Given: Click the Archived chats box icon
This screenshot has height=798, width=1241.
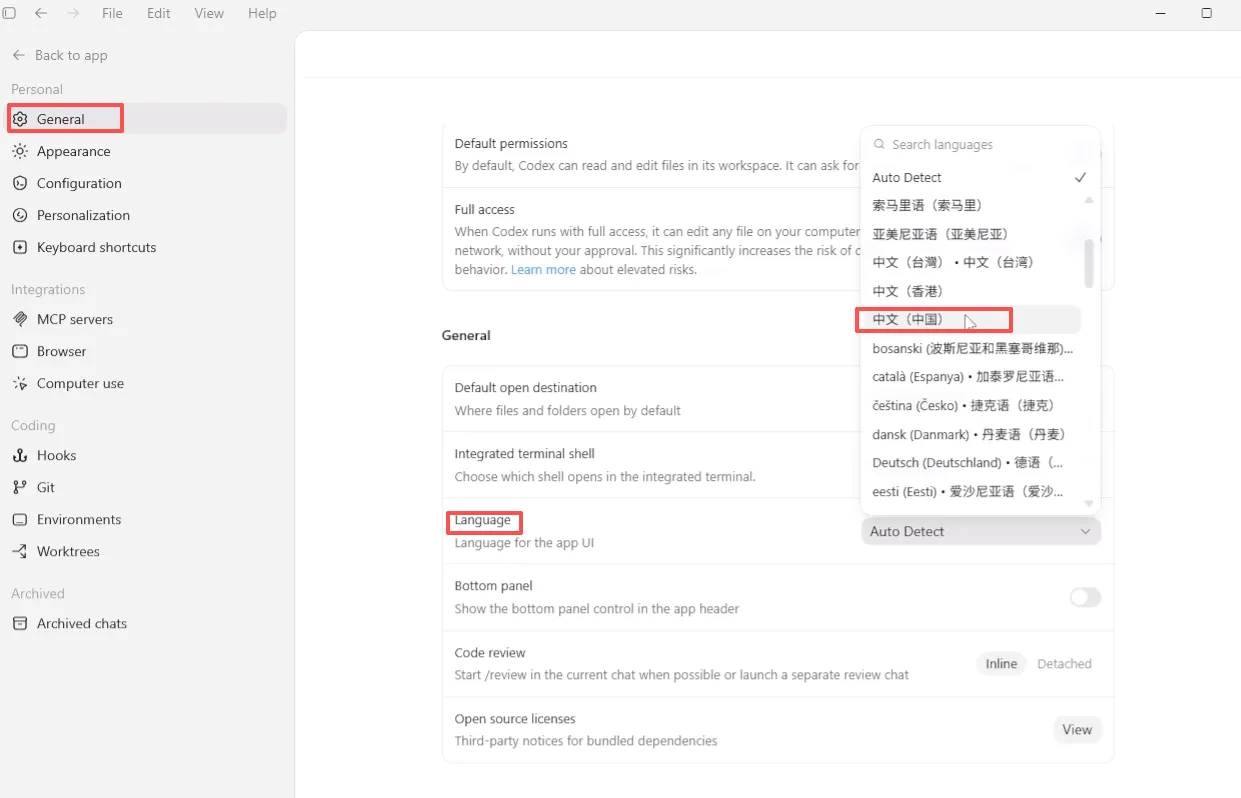Looking at the screenshot, I should (20, 623).
